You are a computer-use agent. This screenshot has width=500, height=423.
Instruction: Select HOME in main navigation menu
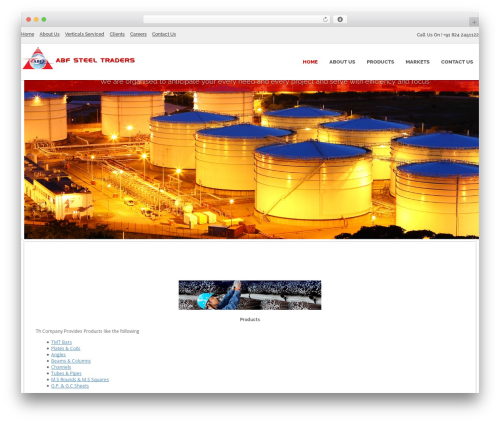[310, 62]
